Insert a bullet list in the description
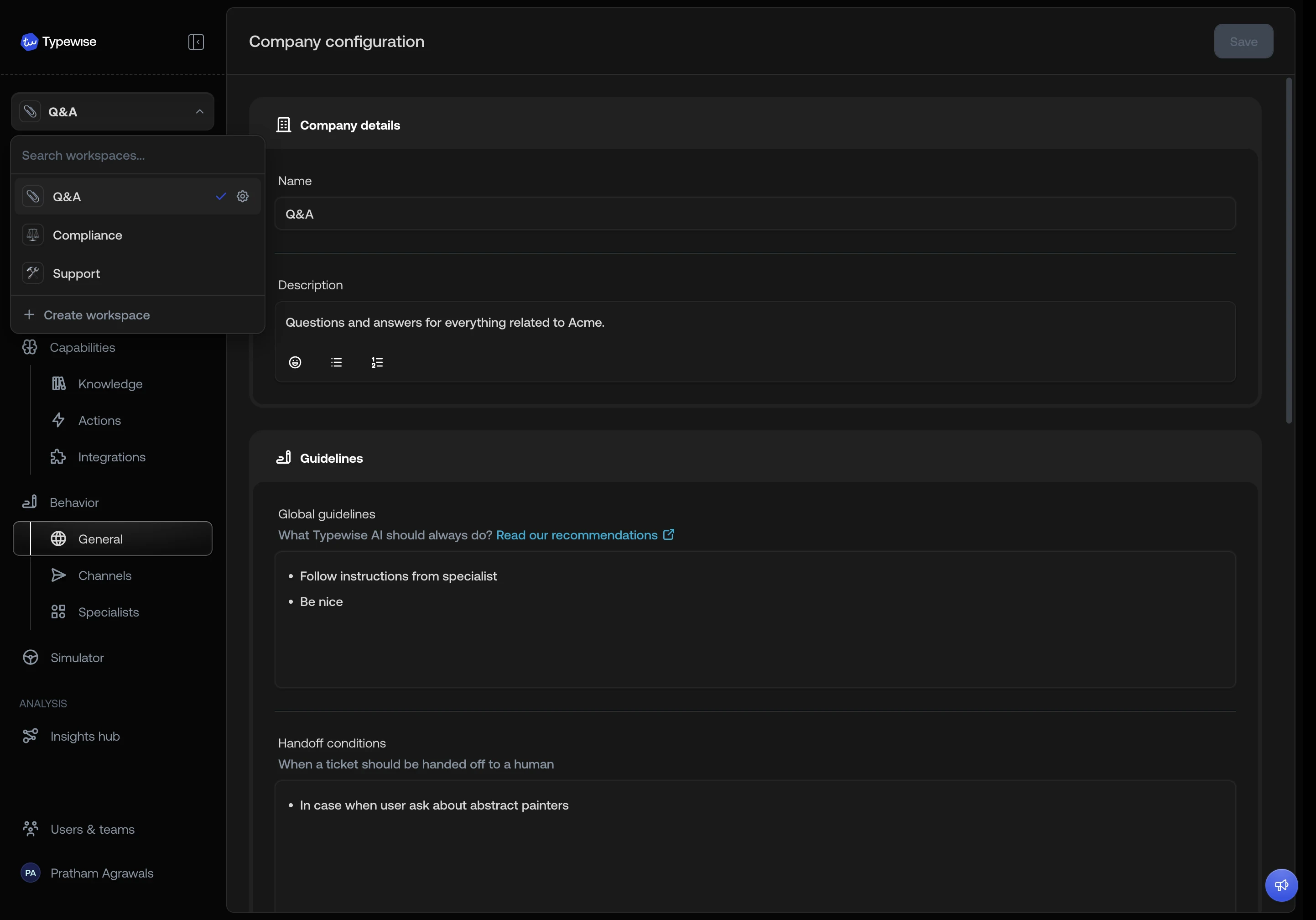 337,362
